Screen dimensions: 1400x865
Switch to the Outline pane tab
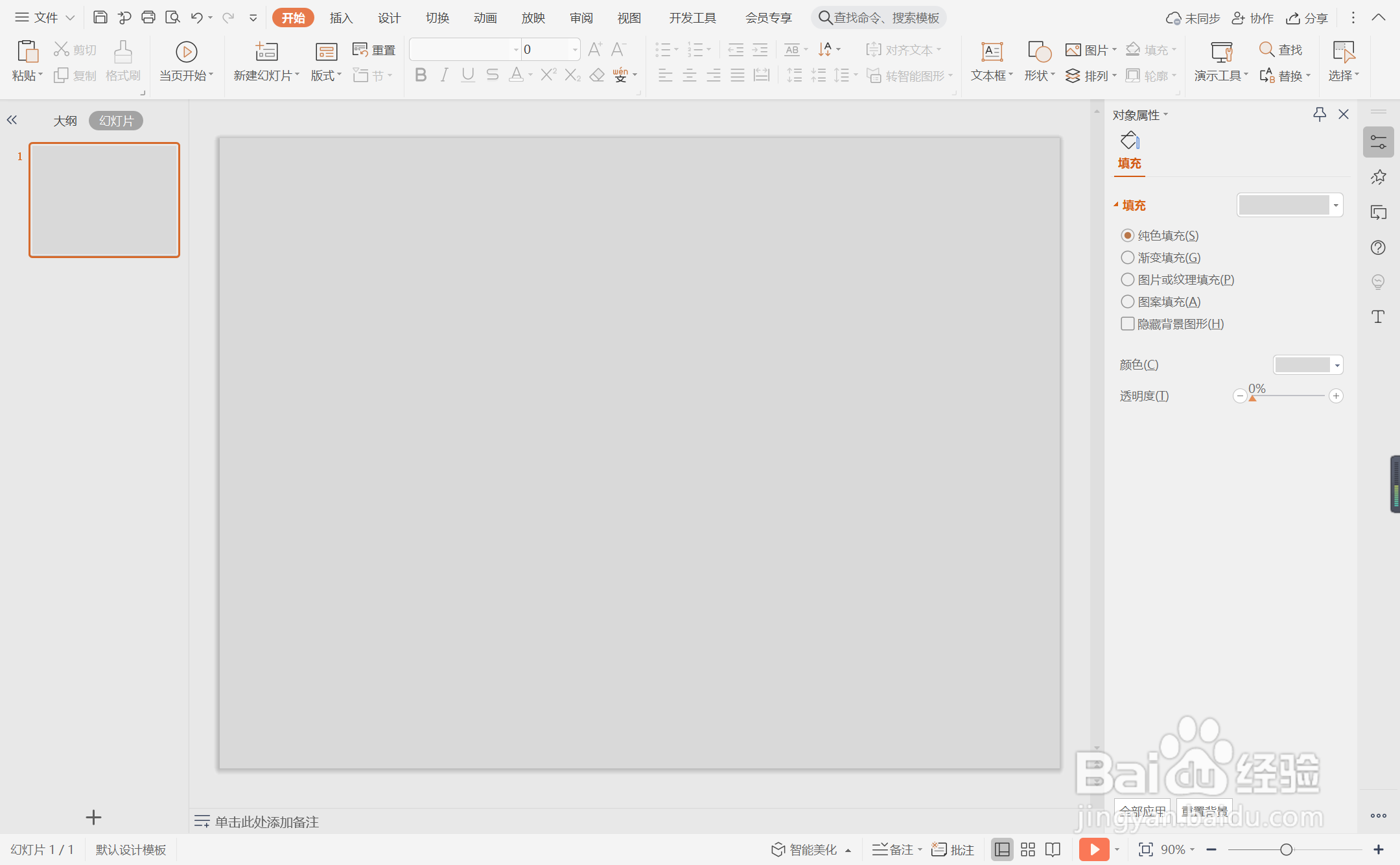click(65, 121)
